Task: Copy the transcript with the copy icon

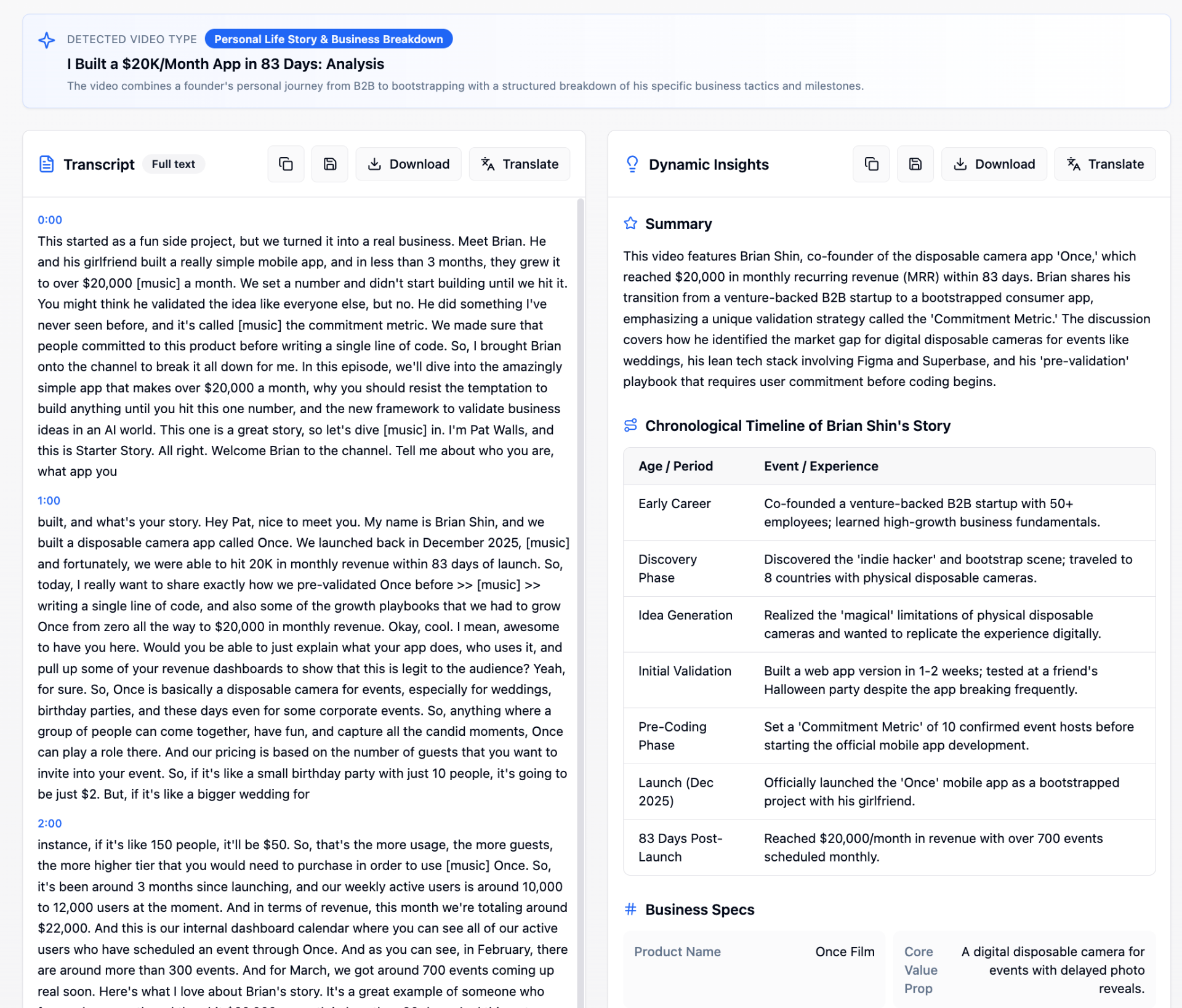Action: (286, 164)
